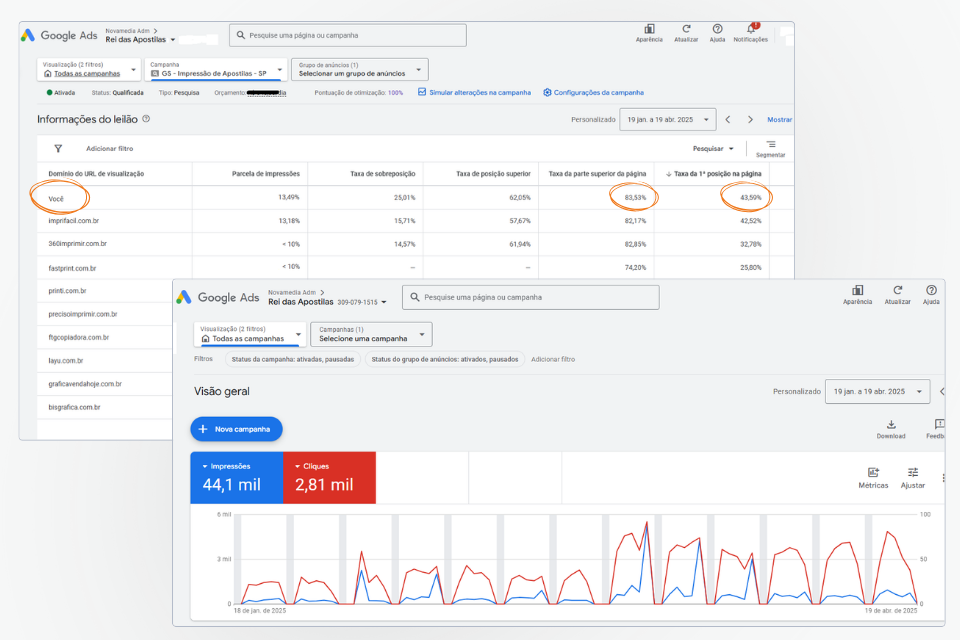Open Ajuda help icon in Visão geral window

[931, 290]
